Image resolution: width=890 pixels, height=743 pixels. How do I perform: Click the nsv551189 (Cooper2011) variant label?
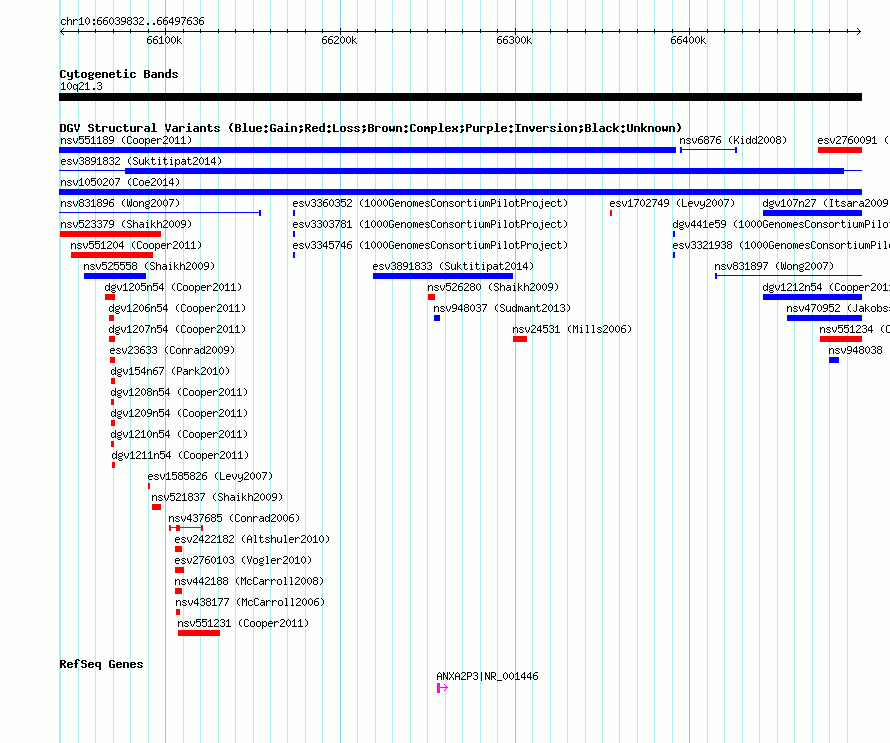tap(126, 140)
